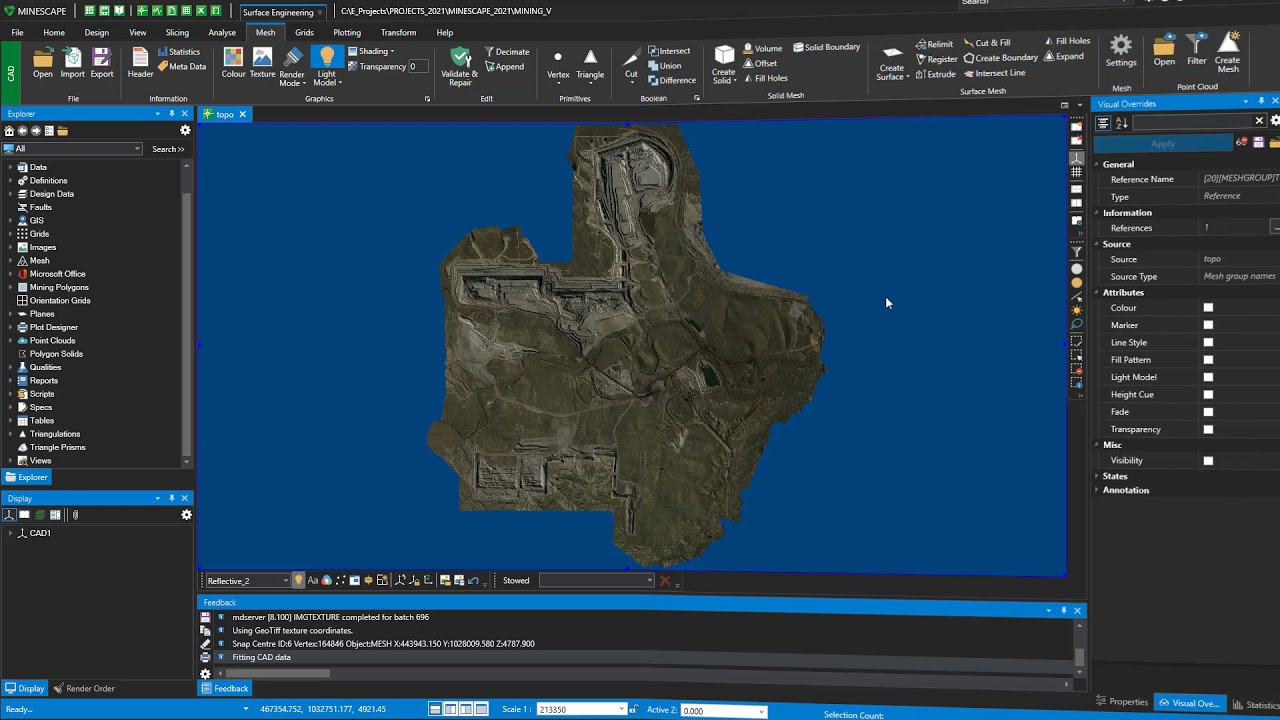Select the Light Model tool
Screen dimensions: 1280x720
click(x=326, y=64)
